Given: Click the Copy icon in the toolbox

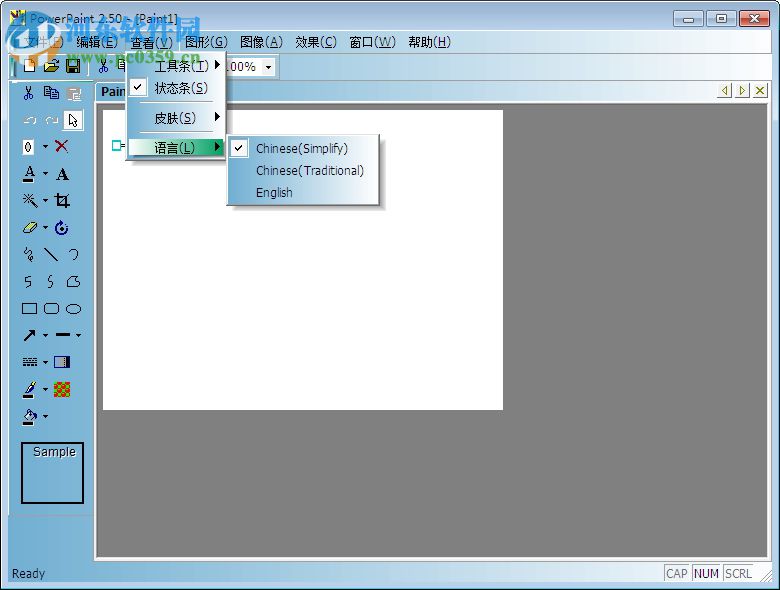Looking at the screenshot, I should tap(51, 93).
